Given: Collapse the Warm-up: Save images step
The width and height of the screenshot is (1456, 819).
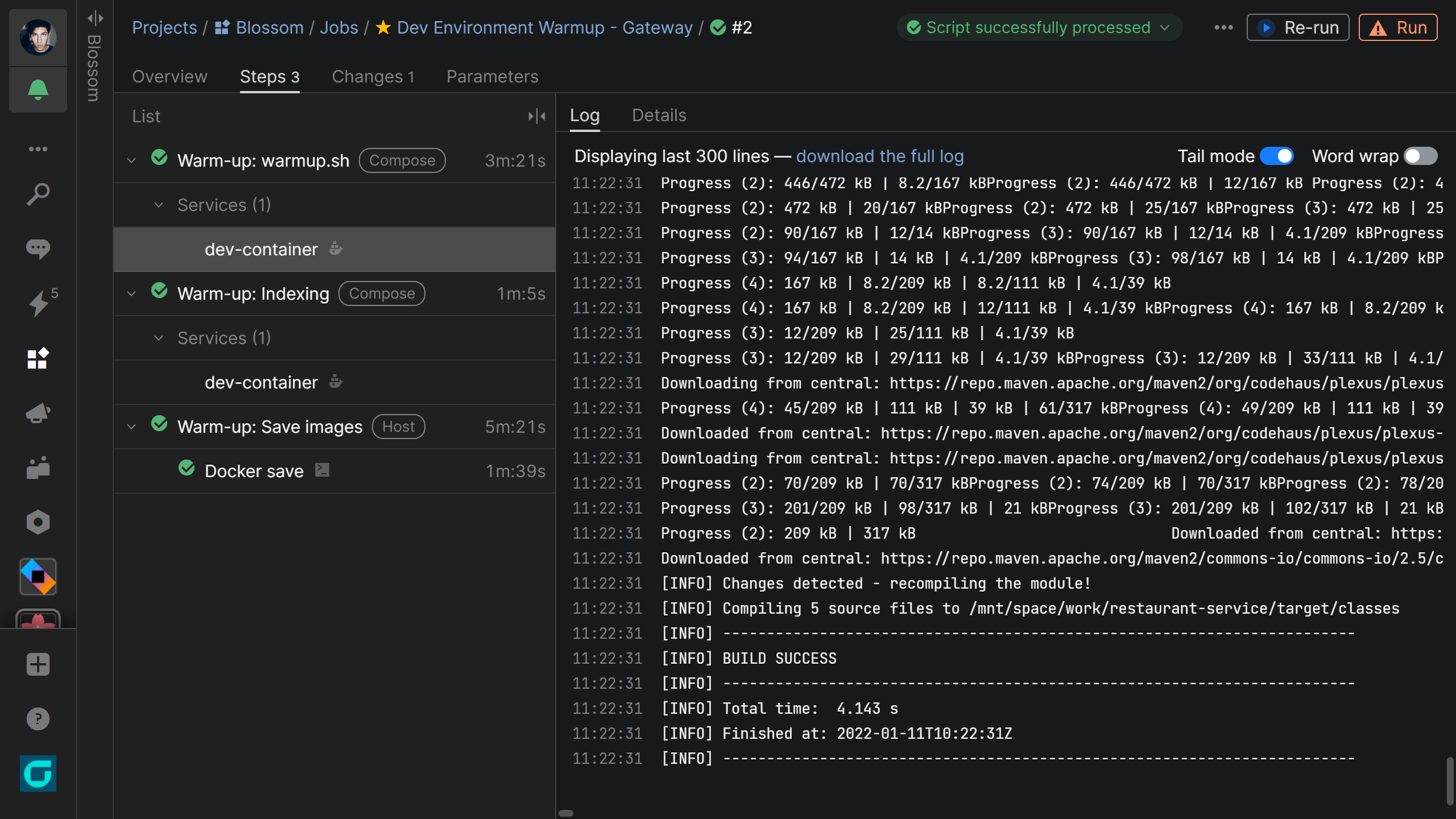Looking at the screenshot, I should coord(131,427).
